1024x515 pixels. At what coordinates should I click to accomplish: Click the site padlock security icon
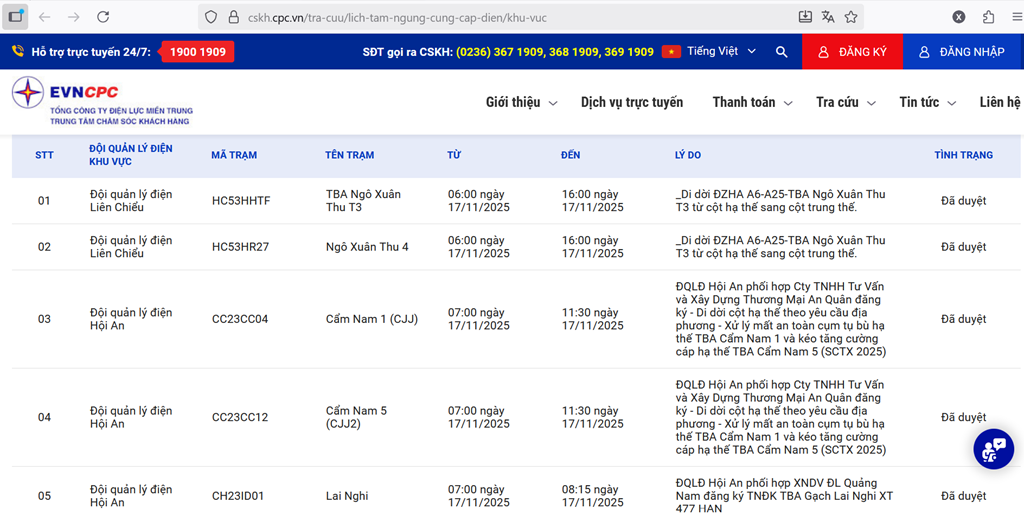(233, 17)
